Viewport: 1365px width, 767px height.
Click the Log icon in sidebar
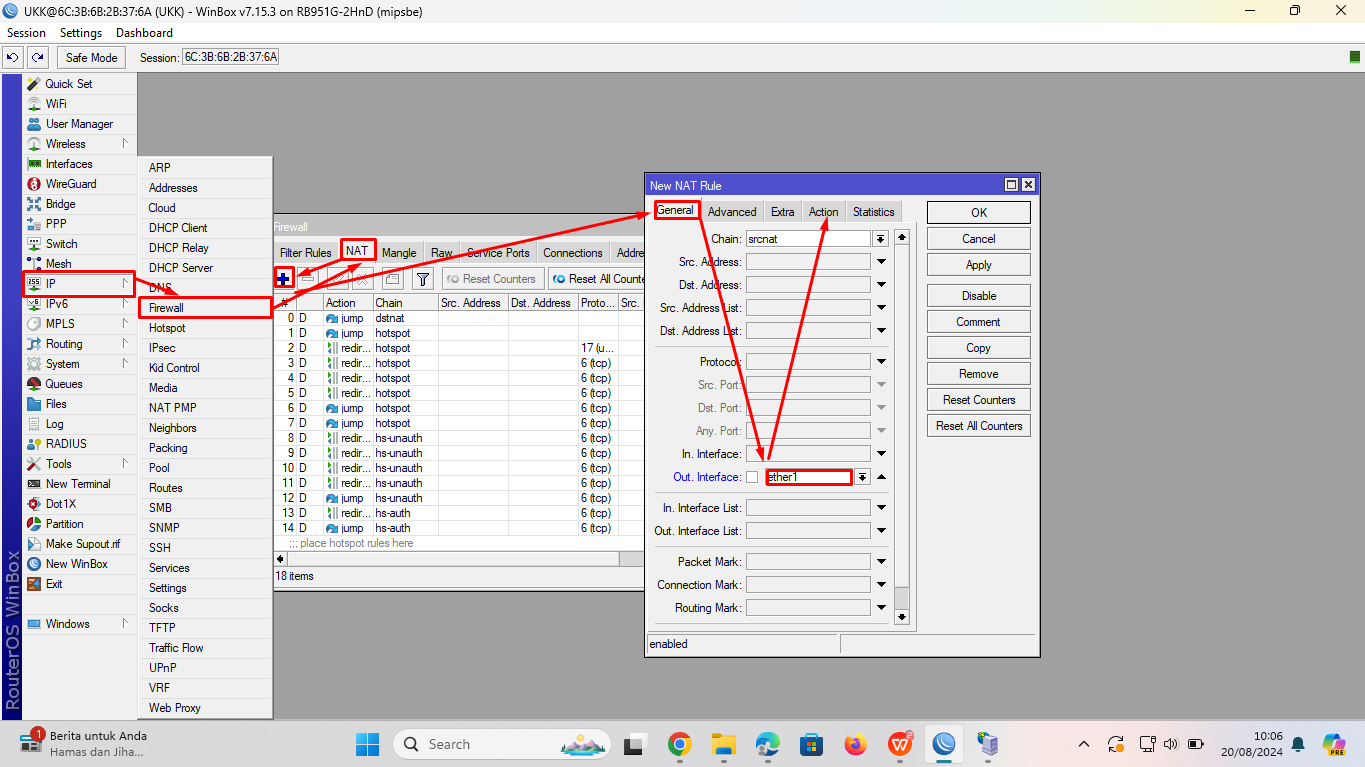[x=34, y=424]
